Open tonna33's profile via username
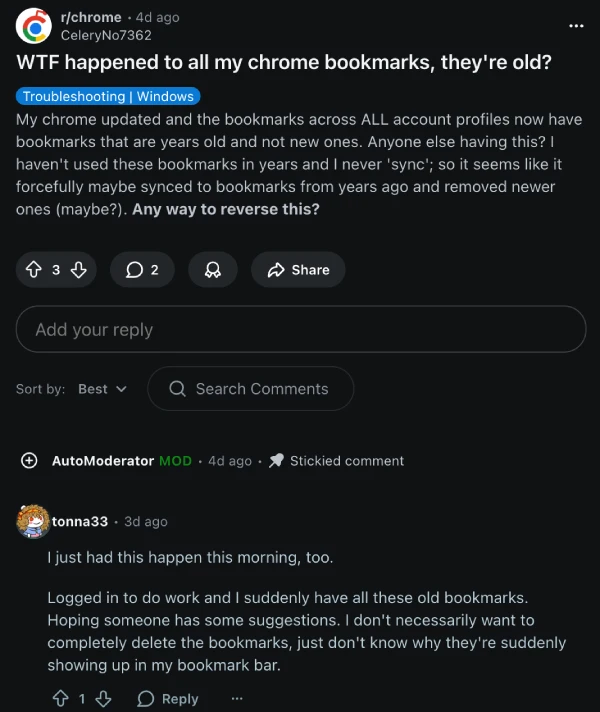Screen dimensions: 600x712 tap(79, 522)
